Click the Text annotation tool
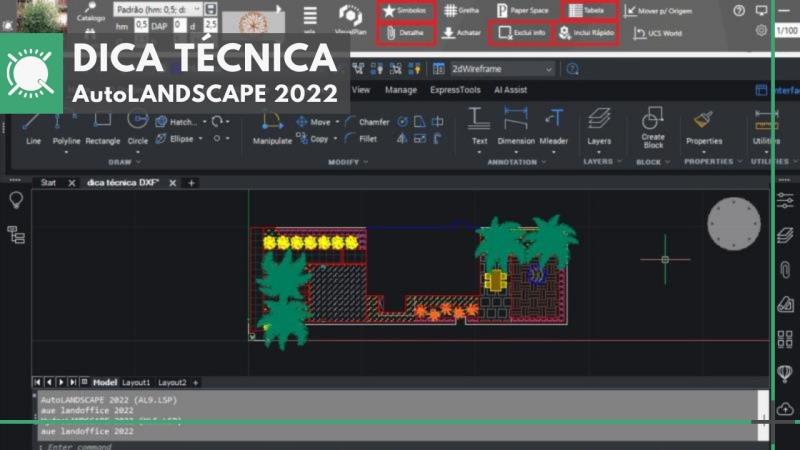The image size is (800, 450). coord(479,127)
